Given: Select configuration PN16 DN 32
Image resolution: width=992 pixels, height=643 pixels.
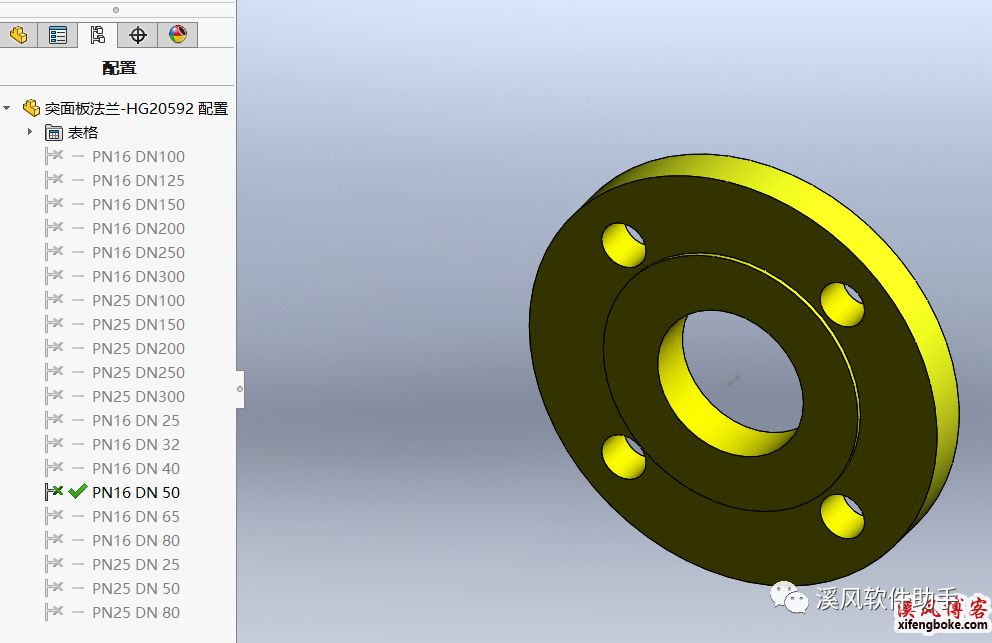Looking at the screenshot, I should 136,445.
